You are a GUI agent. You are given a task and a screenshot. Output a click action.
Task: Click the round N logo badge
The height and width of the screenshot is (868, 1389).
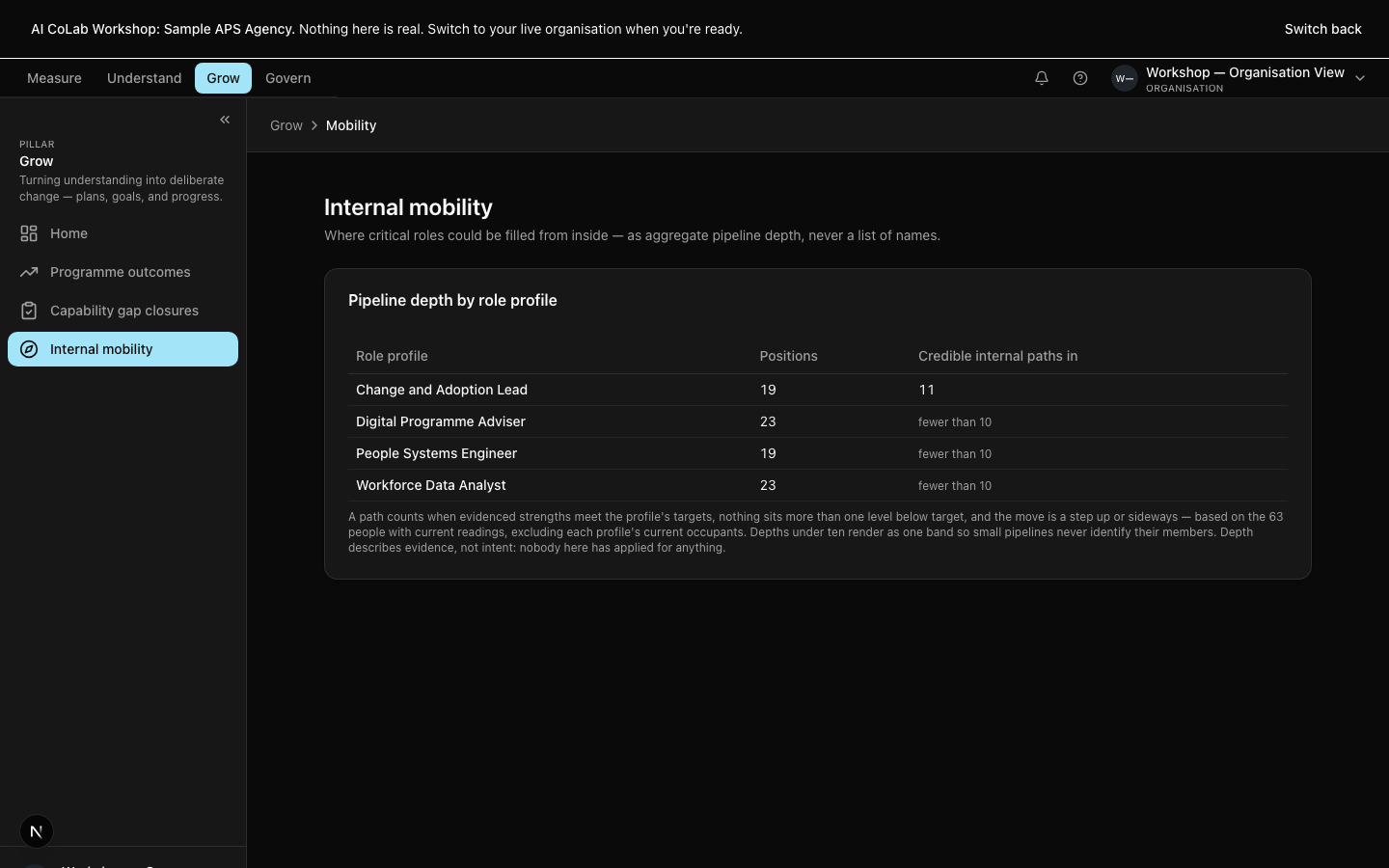click(37, 831)
